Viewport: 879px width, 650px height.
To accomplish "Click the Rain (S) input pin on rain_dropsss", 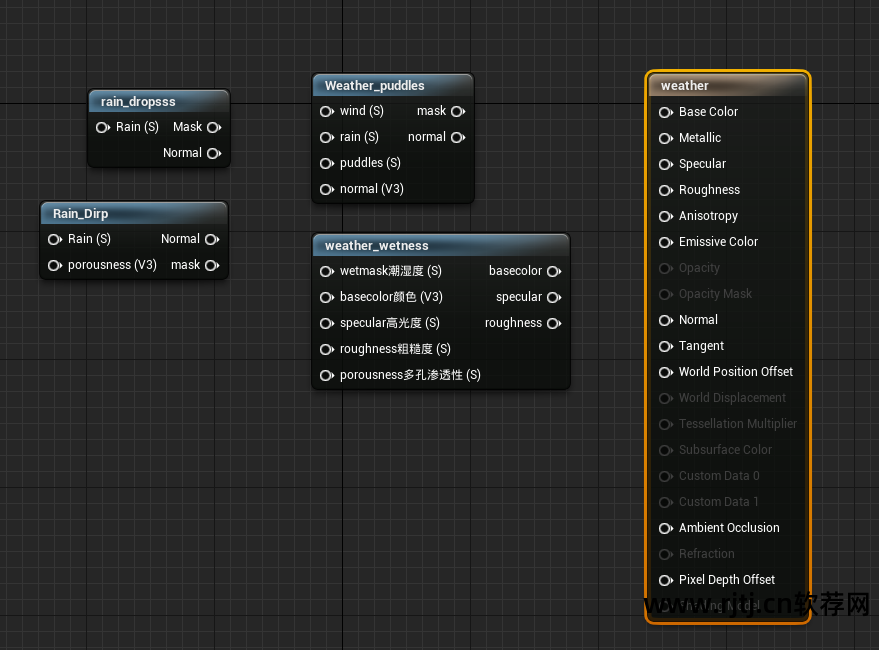I will [103, 127].
